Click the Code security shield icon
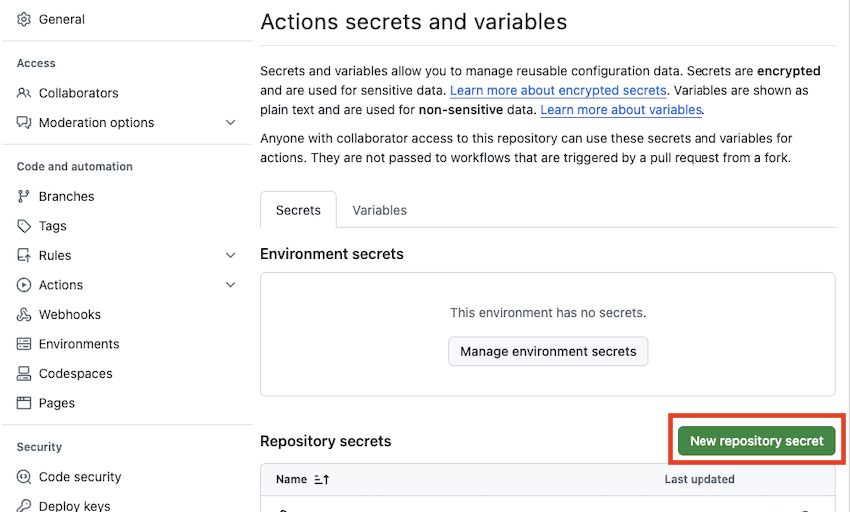 coord(24,477)
